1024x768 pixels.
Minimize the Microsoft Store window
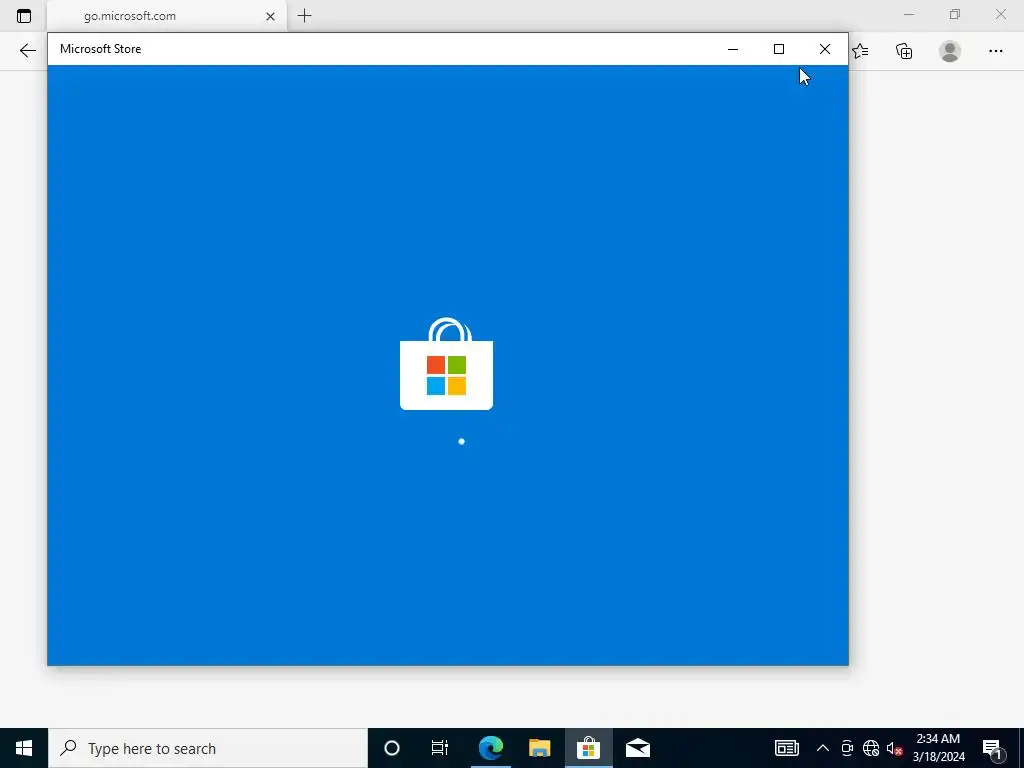click(733, 49)
